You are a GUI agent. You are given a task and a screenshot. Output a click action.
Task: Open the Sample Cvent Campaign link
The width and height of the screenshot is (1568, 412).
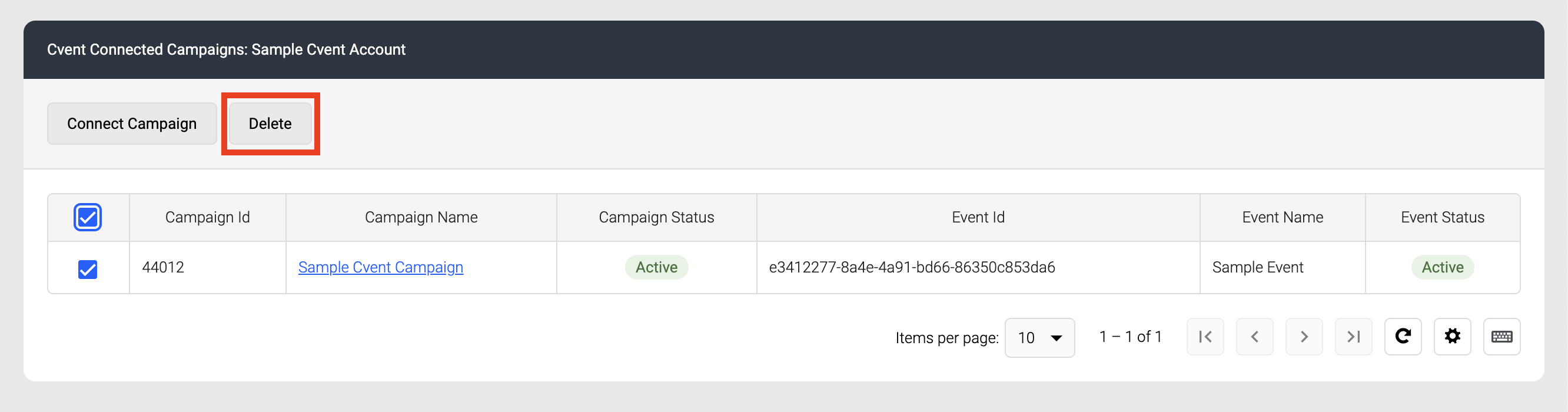[x=380, y=267]
